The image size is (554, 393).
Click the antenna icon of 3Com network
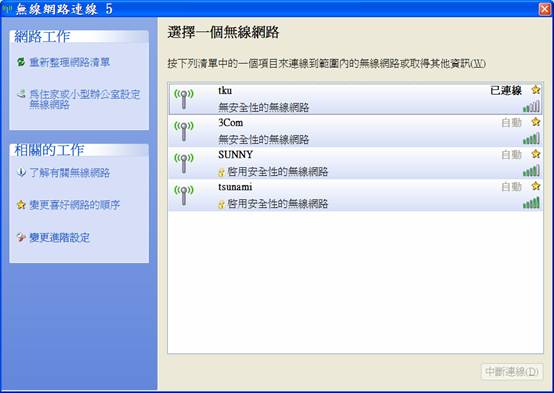tap(184, 131)
